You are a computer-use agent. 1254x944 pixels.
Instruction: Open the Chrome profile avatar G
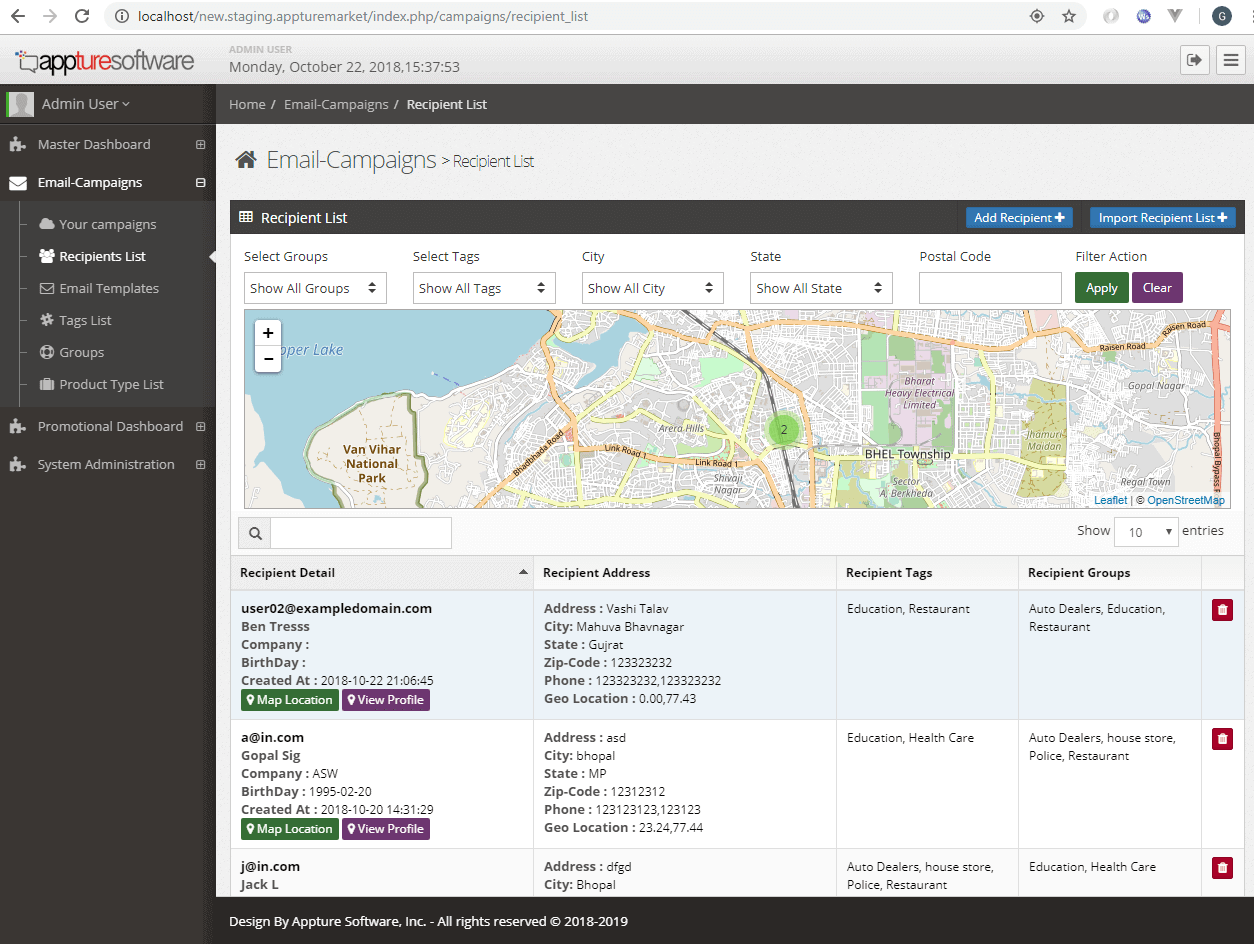coord(1221,16)
